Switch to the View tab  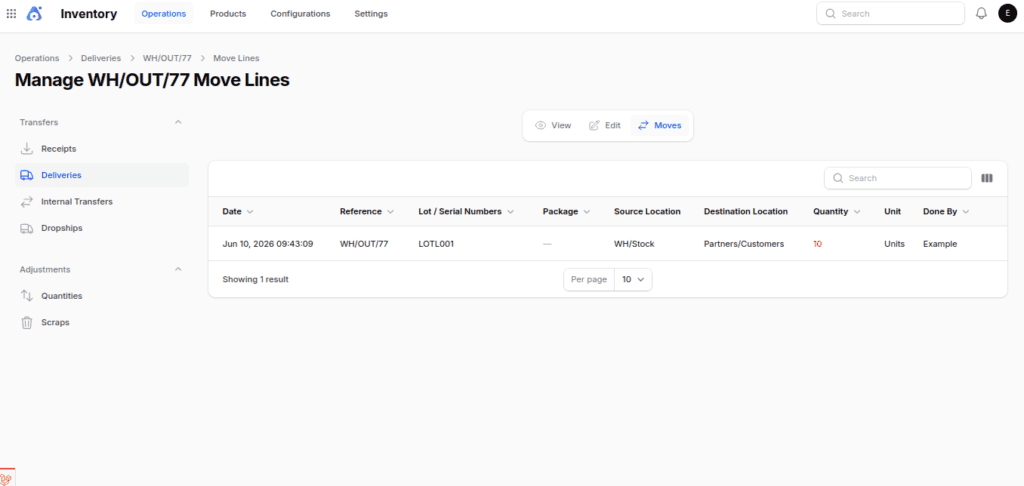pos(553,125)
